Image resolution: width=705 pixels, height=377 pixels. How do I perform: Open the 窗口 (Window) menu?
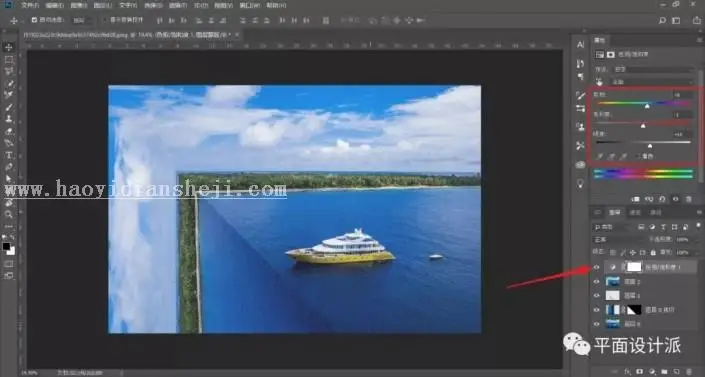pos(249,5)
